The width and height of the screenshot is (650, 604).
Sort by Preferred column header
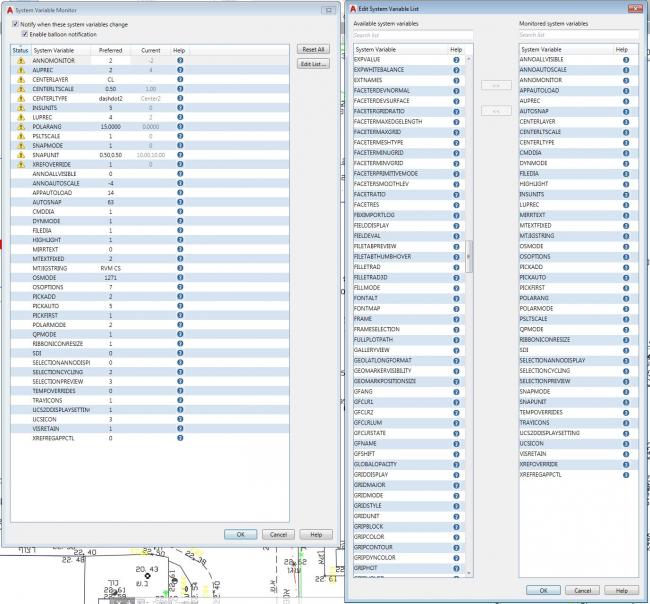tap(110, 49)
